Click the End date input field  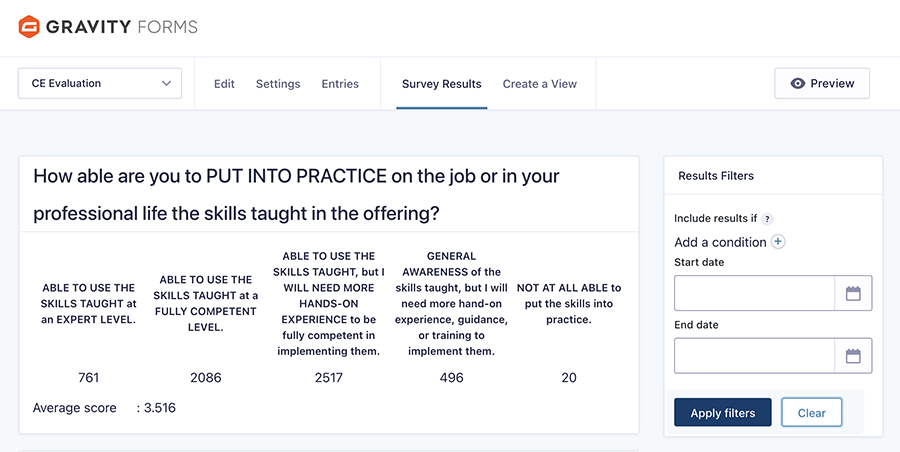coord(754,356)
